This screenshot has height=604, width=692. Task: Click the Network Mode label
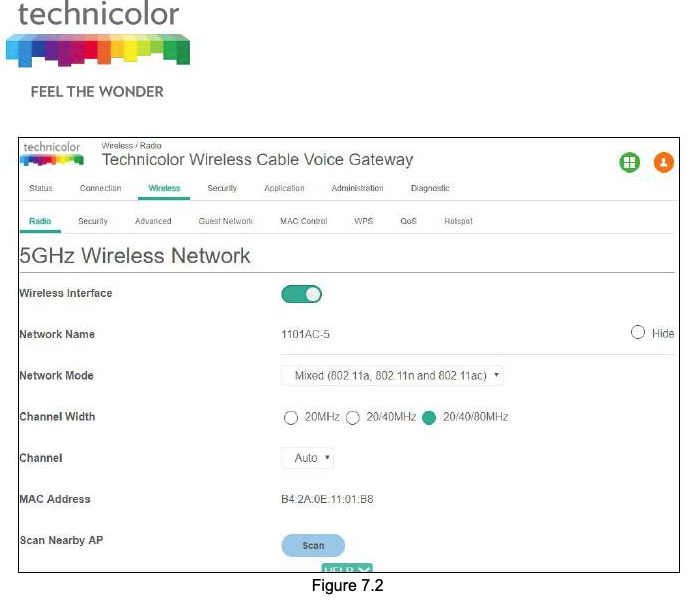[x=56, y=376]
